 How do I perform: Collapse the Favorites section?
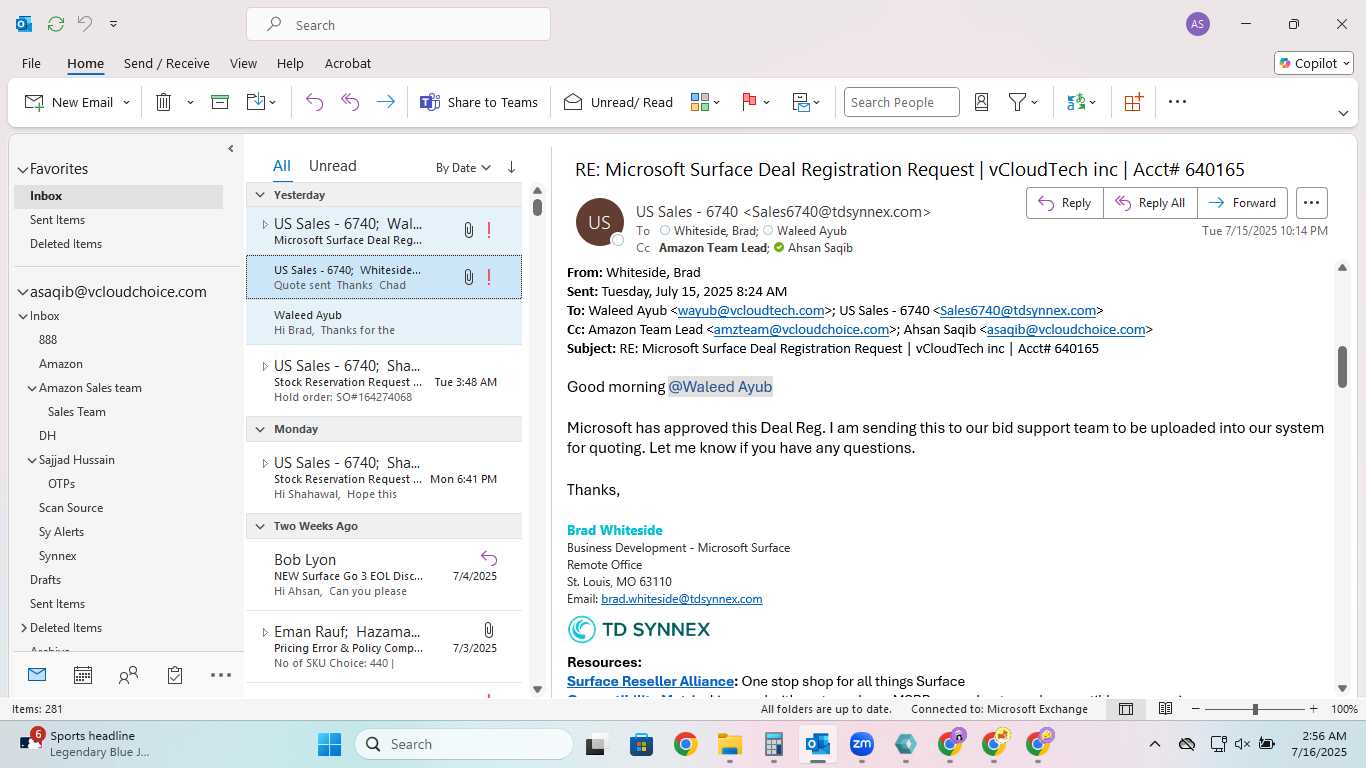pos(22,169)
